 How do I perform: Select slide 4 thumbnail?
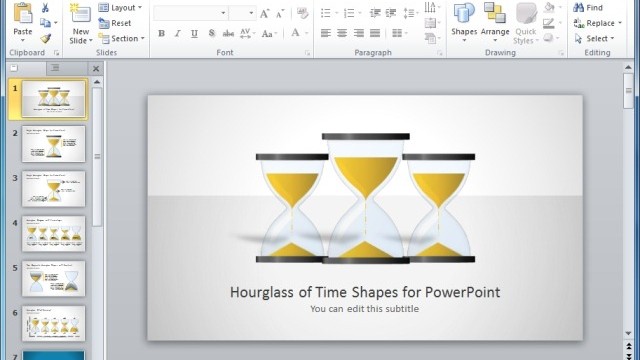(x=53, y=233)
